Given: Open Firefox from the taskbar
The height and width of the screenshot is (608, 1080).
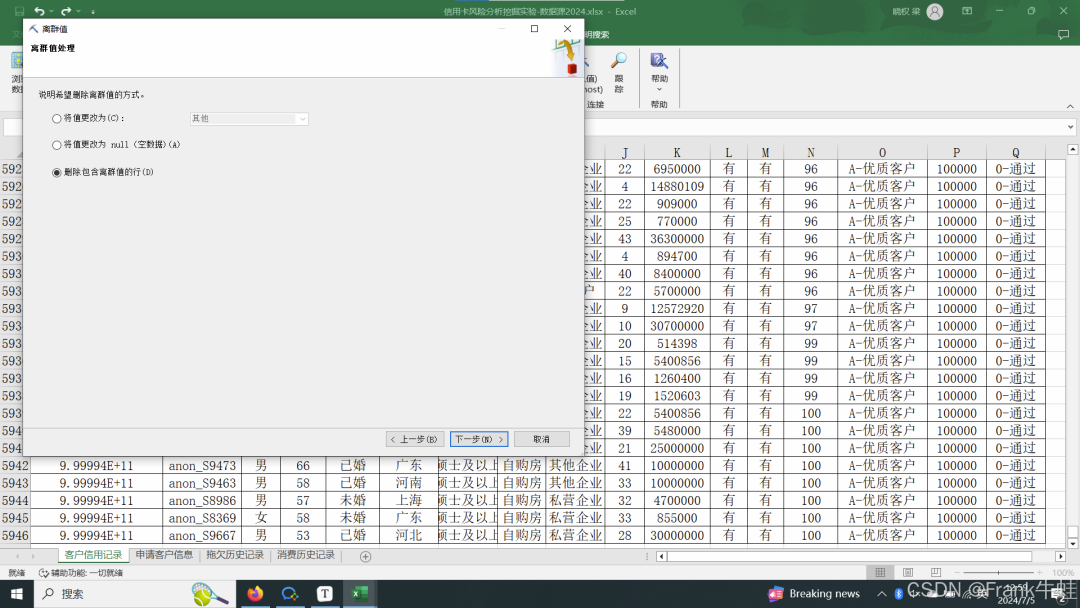Looking at the screenshot, I should [255, 593].
